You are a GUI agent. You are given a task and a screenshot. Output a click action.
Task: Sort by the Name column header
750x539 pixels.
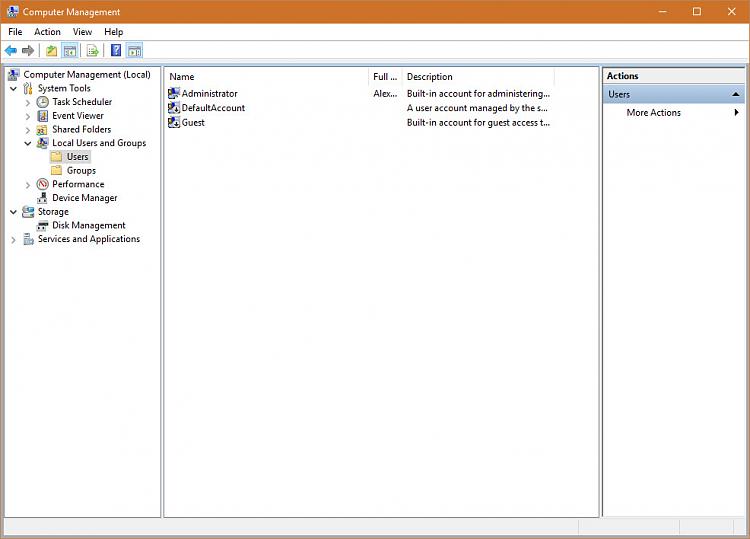(x=267, y=77)
